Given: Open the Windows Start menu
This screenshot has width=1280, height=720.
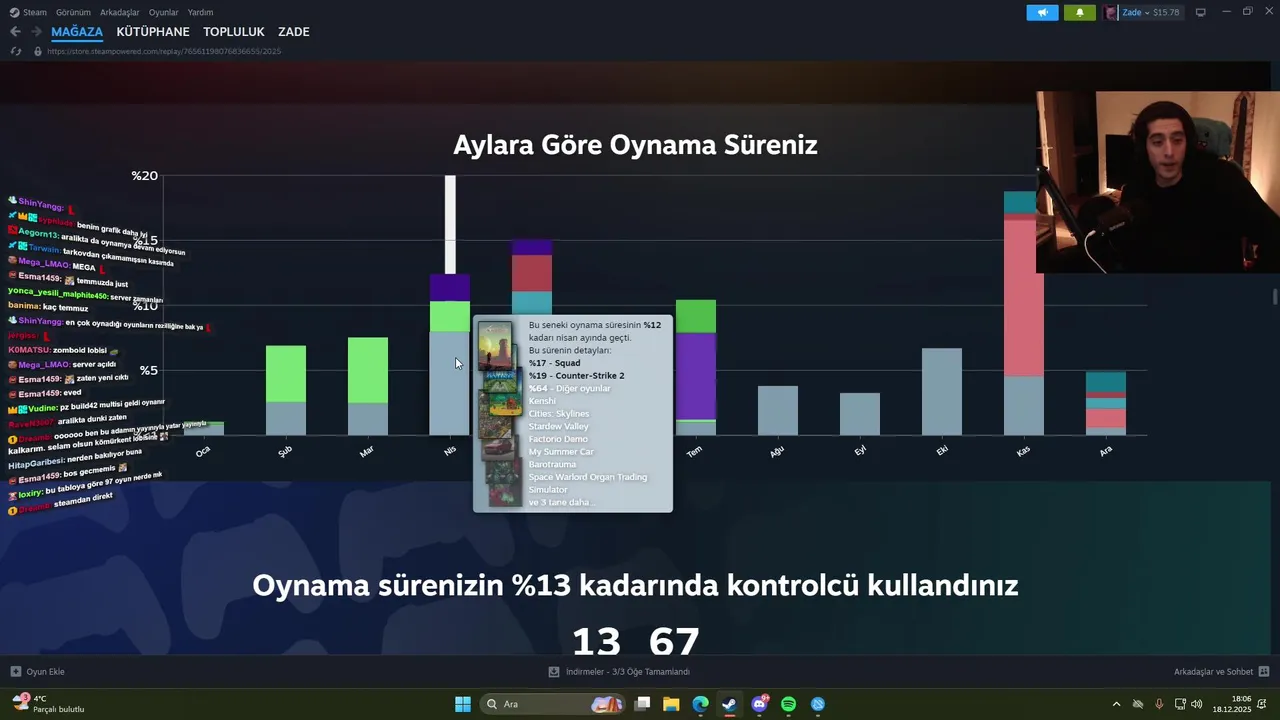Looking at the screenshot, I should 463,704.
